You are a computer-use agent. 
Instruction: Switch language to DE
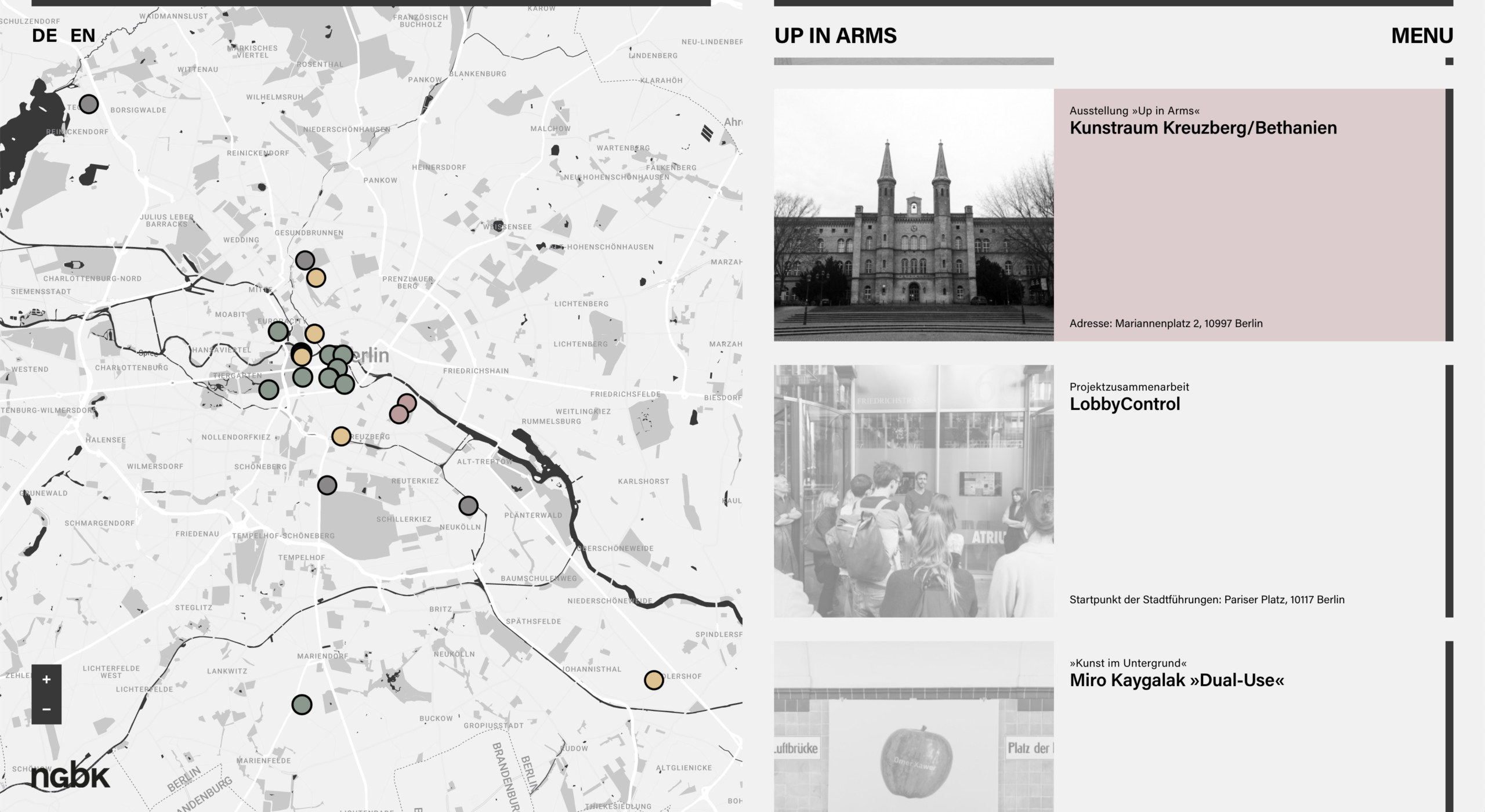tap(45, 35)
